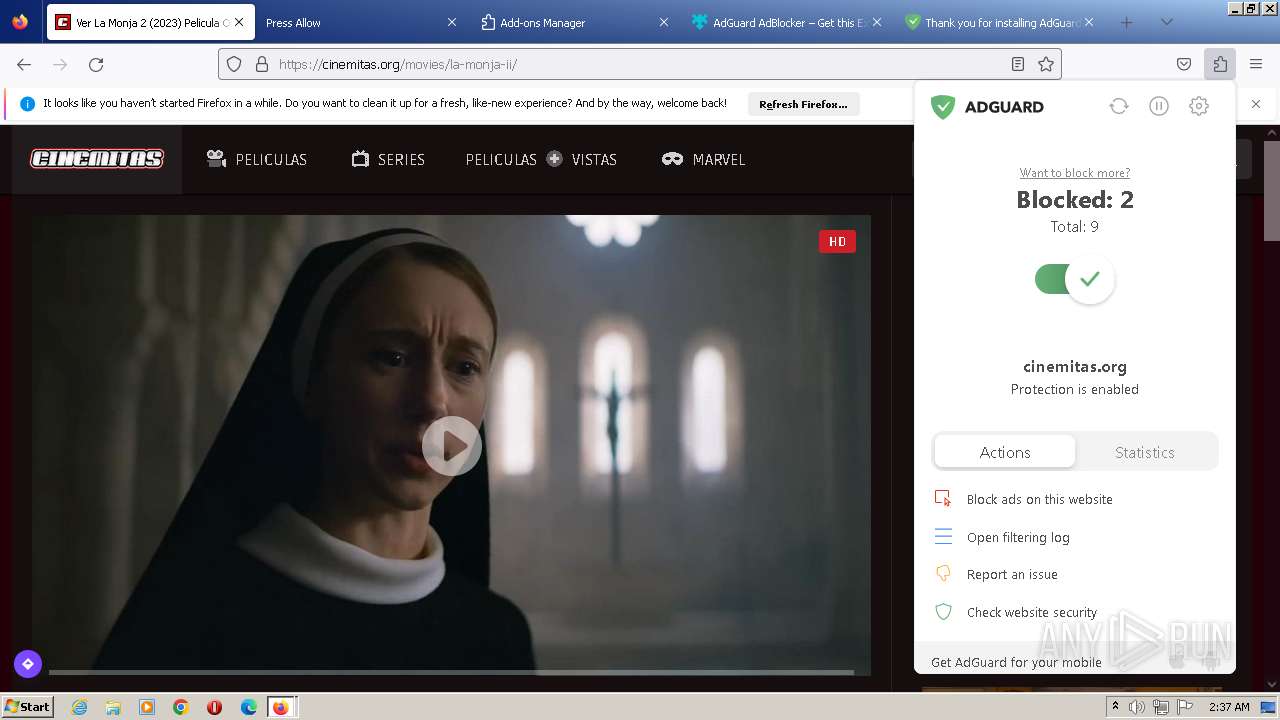This screenshot has height=720, width=1280.
Task: Open Firefox application menu
Action: tap(1256, 64)
